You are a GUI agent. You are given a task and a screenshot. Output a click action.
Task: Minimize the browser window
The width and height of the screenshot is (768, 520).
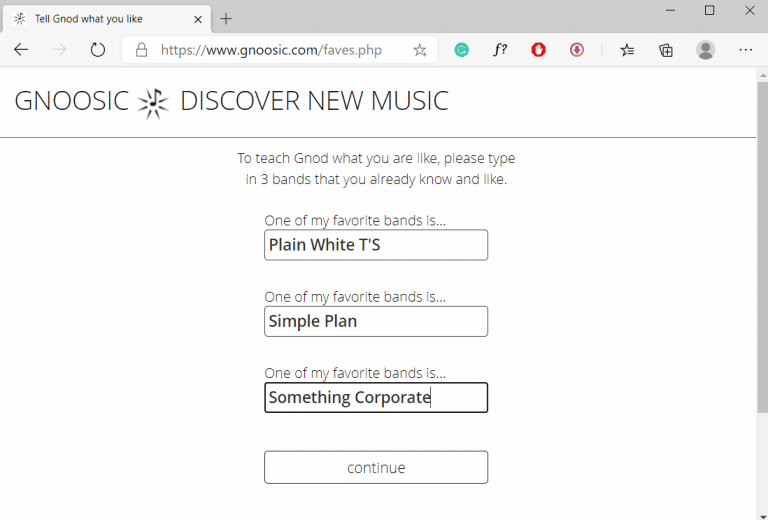[x=671, y=10]
